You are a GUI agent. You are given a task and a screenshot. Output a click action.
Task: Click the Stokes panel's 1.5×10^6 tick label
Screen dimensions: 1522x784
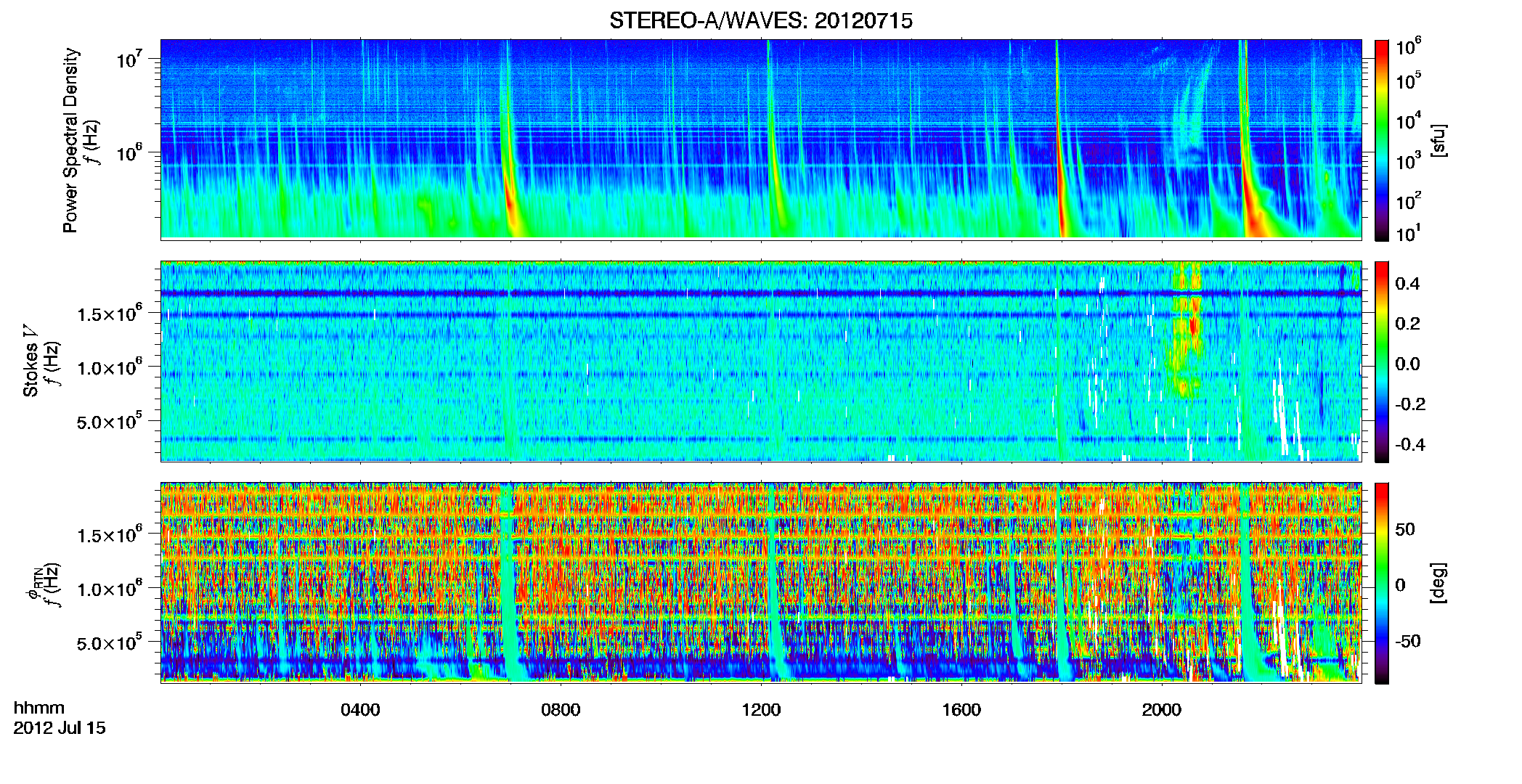click(110, 314)
